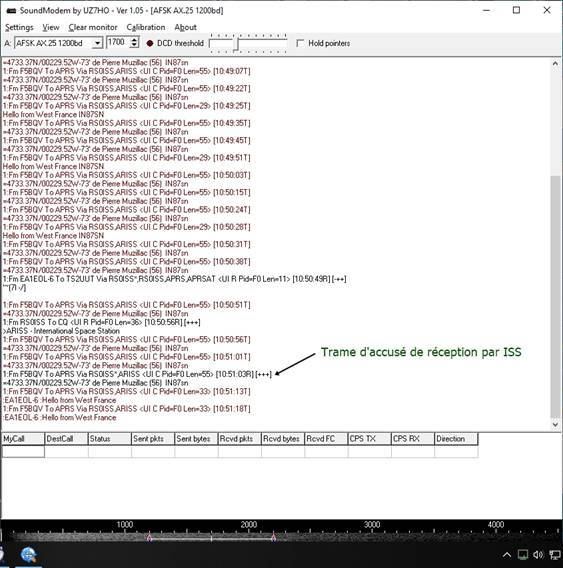
Task: Increase center frequency with up spinner arrow
Action: tap(134, 39)
